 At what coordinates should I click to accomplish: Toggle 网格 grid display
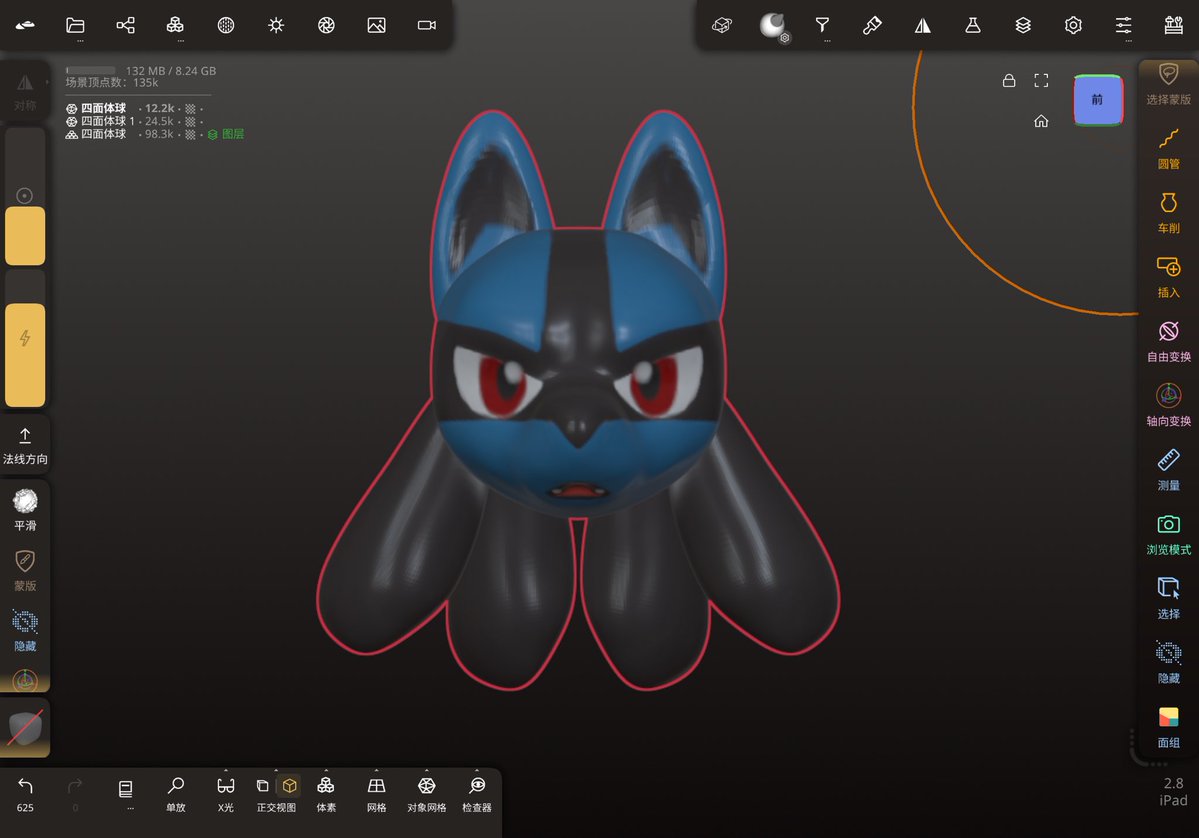376,794
